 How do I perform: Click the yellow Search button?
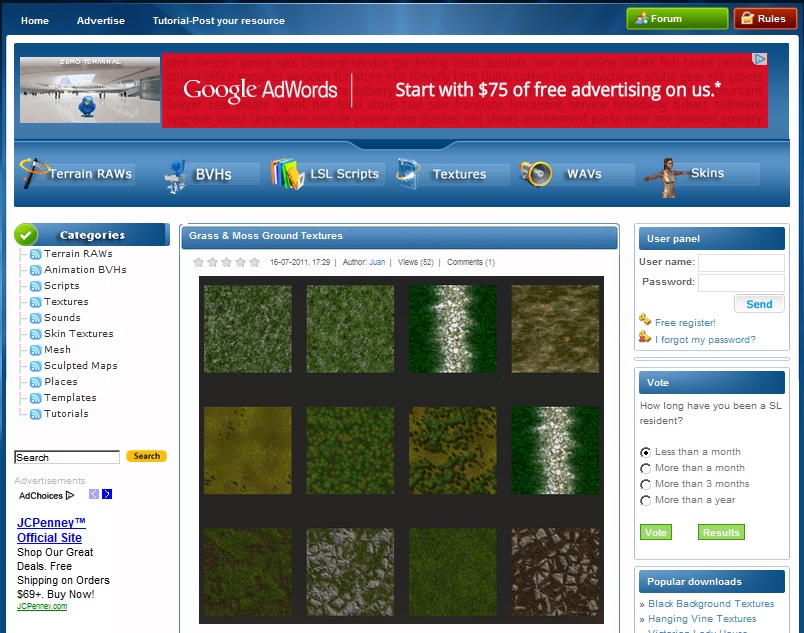(147, 456)
